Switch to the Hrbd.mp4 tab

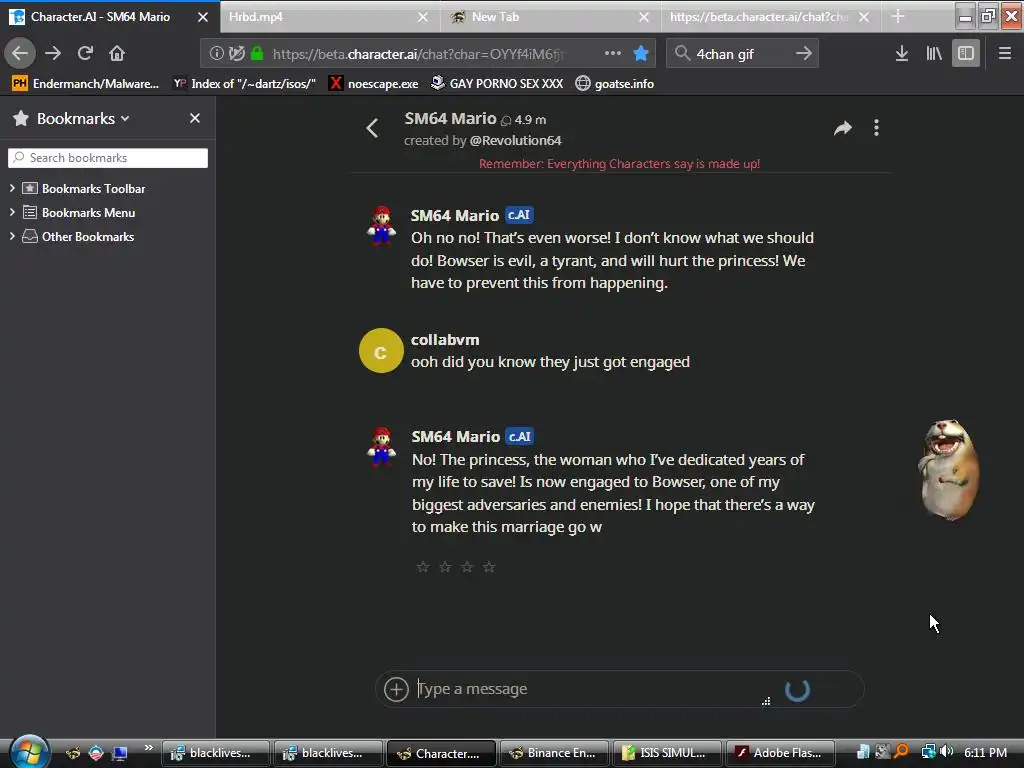click(x=330, y=17)
